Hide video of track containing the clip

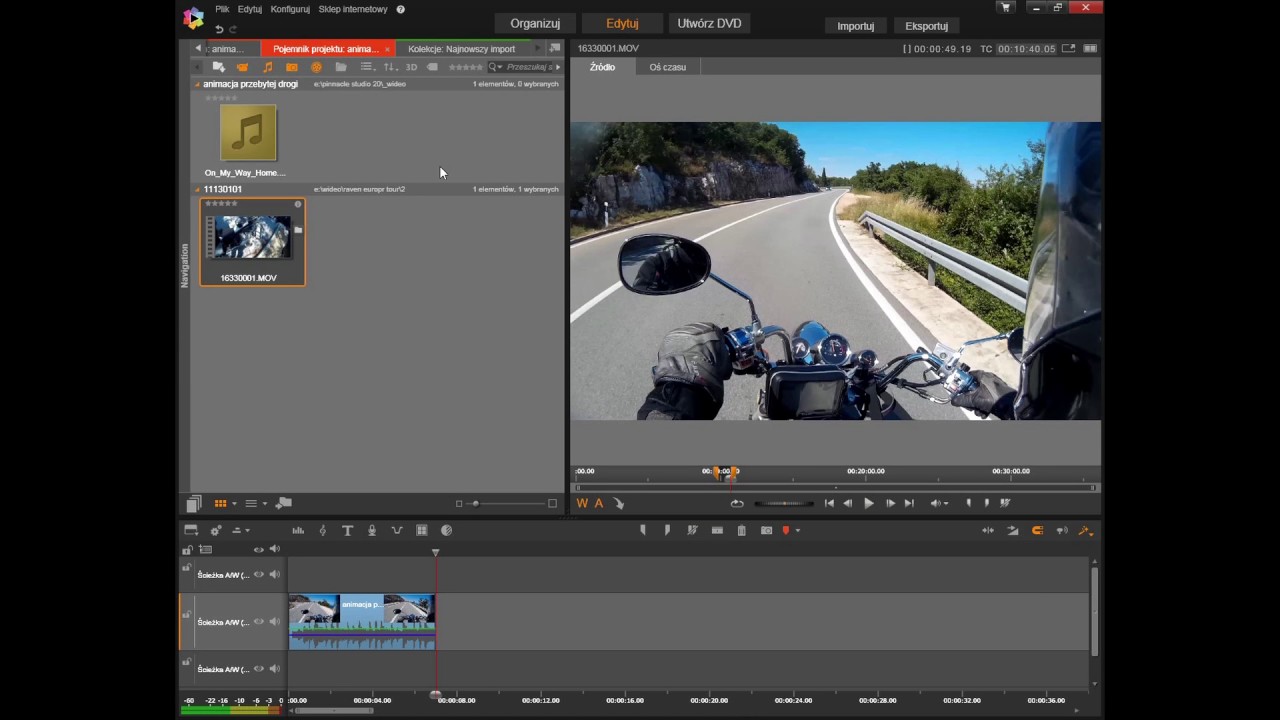[x=258, y=622]
